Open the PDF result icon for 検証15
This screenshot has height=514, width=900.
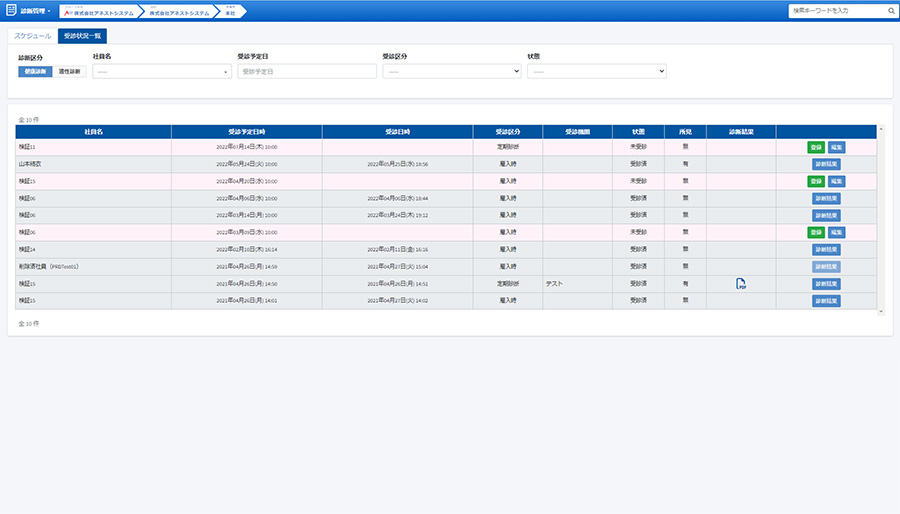(741, 284)
